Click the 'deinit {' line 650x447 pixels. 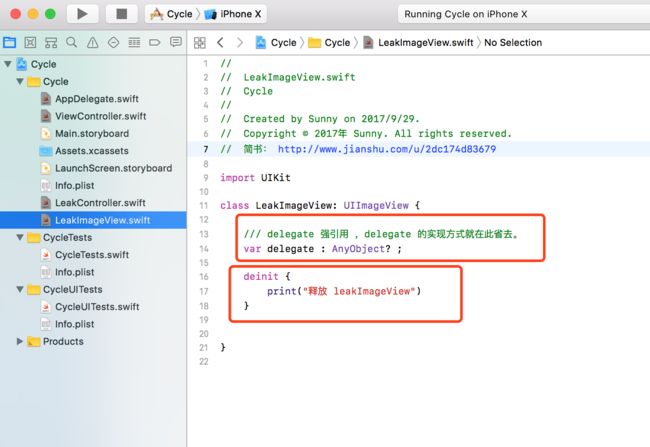267,277
